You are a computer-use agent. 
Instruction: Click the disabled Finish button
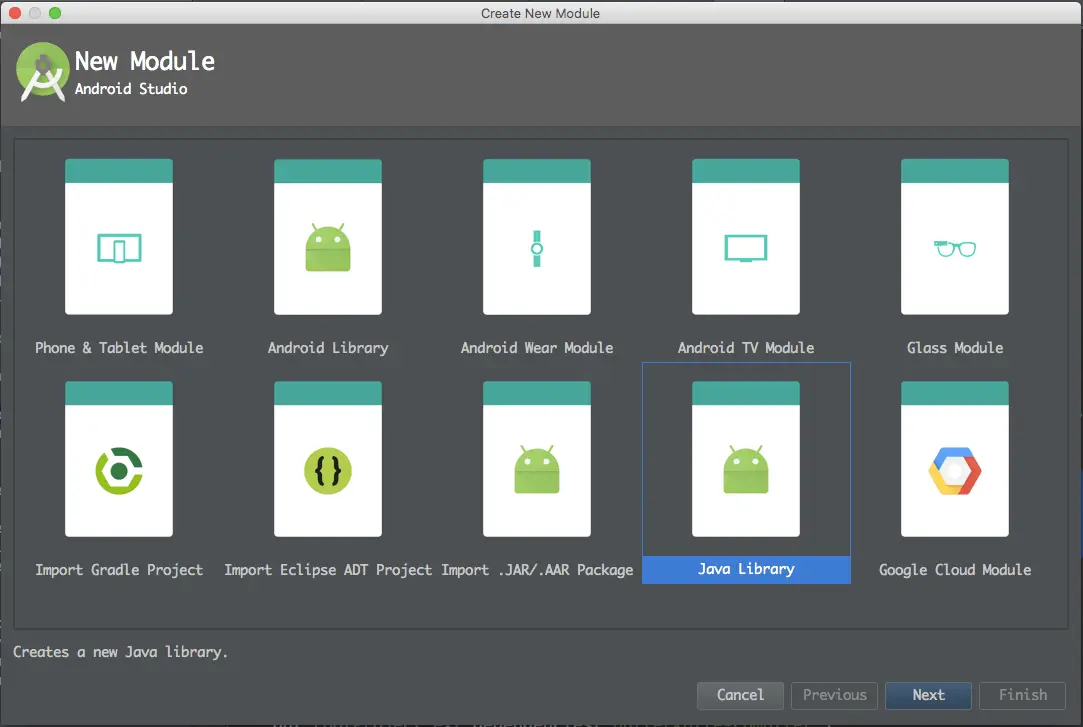(x=1022, y=695)
